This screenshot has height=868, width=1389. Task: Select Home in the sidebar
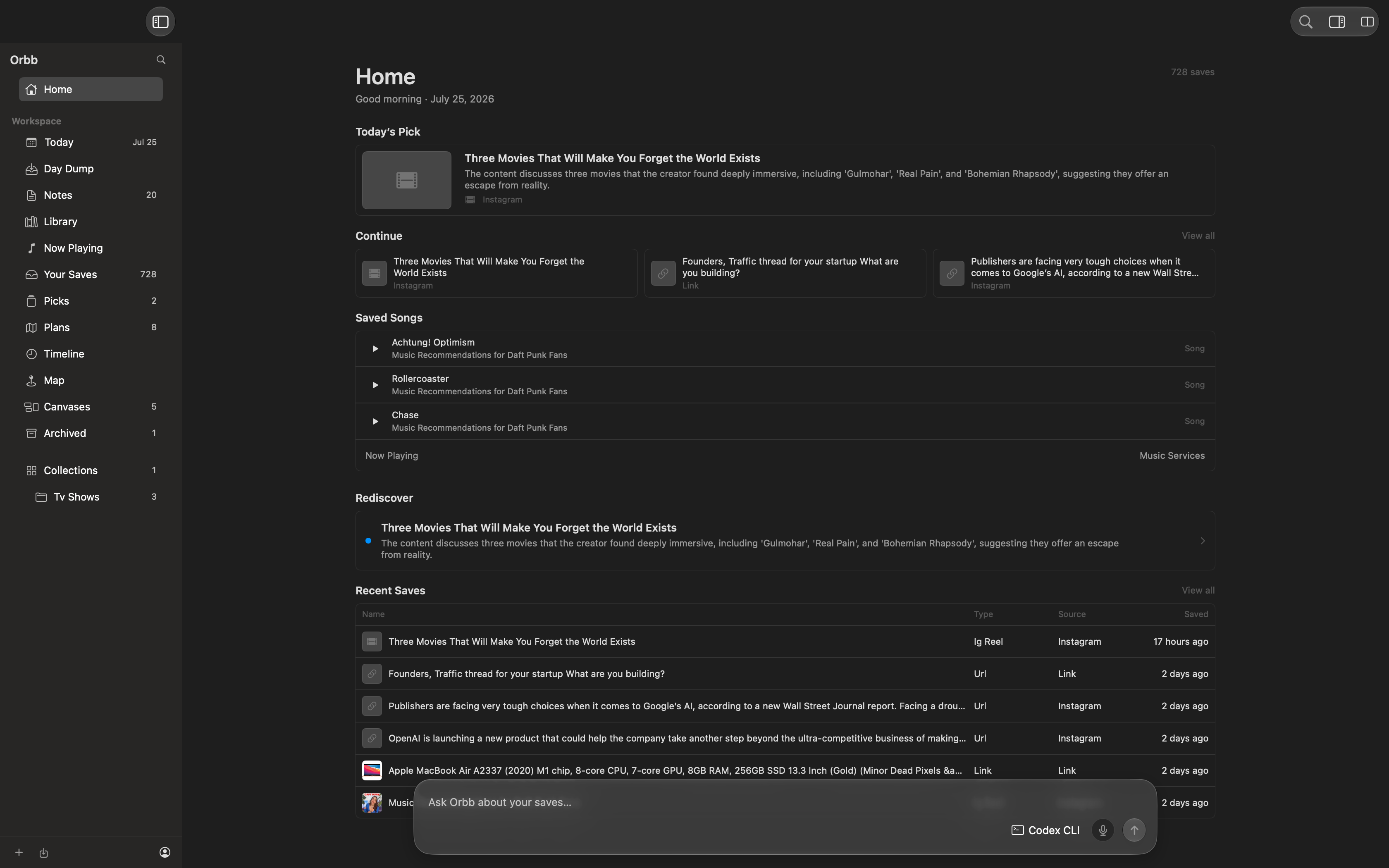point(91,90)
